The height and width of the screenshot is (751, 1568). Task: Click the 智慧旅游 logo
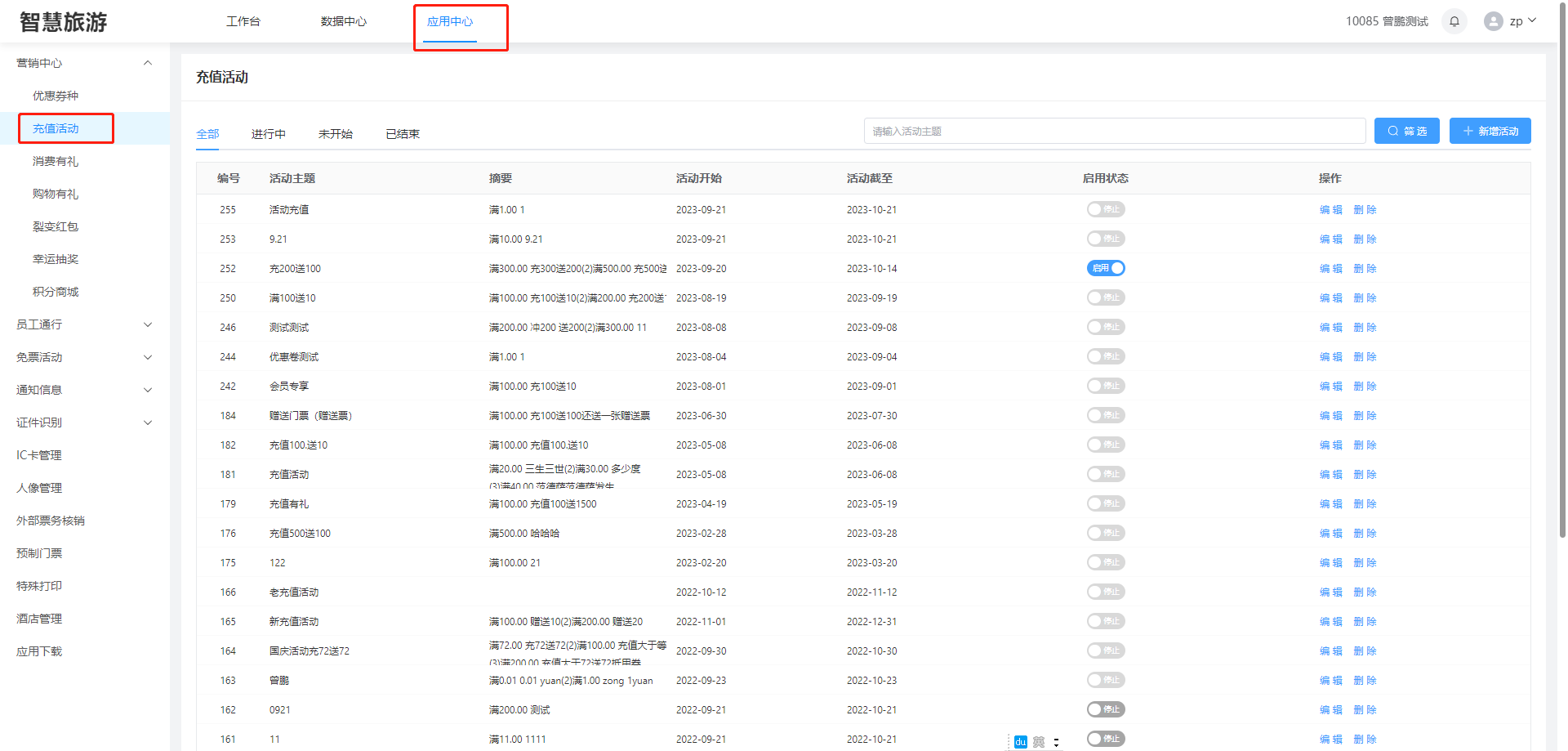[x=64, y=22]
